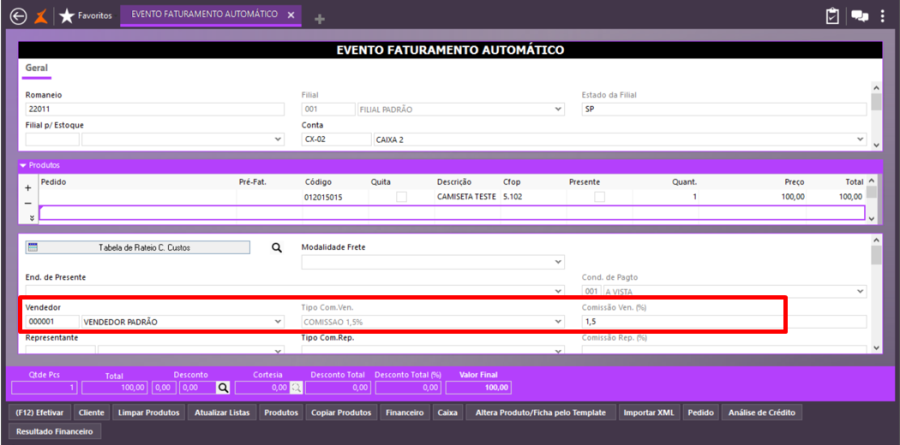Collapse the Produtos section

pos(23,165)
